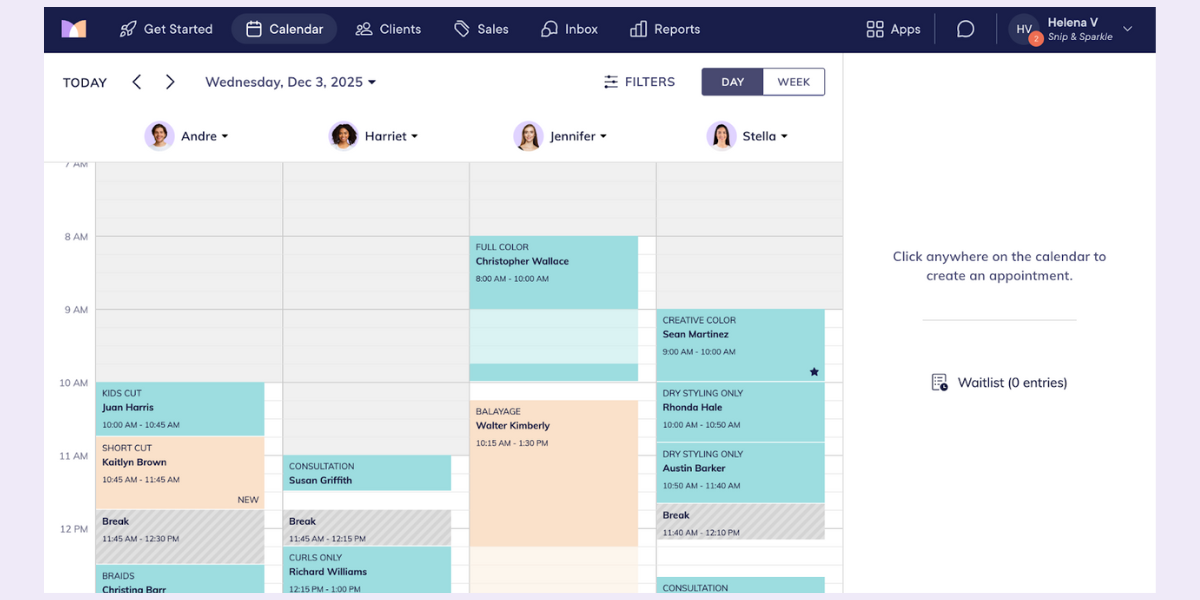
Task: Click the TODAY button
Action: point(84,82)
